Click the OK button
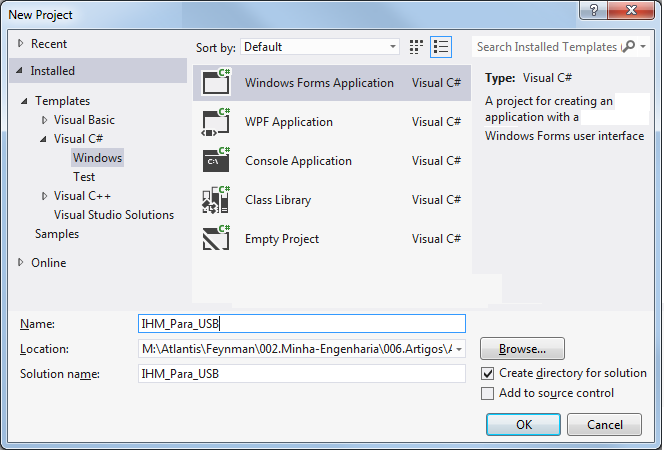The image size is (664, 450). click(x=523, y=424)
